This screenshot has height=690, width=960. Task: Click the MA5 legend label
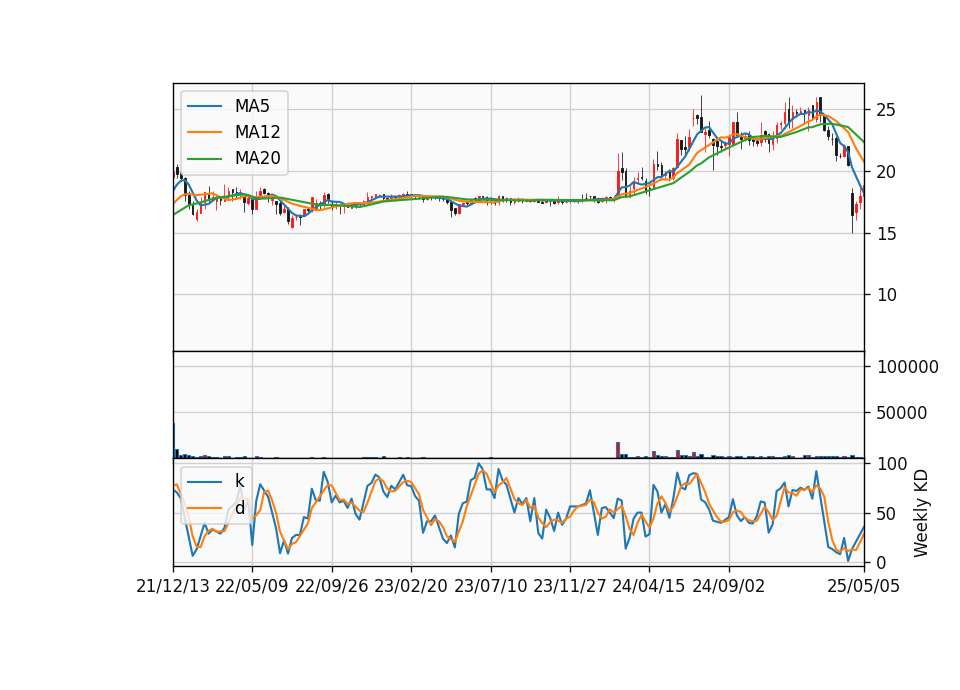coord(252,106)
